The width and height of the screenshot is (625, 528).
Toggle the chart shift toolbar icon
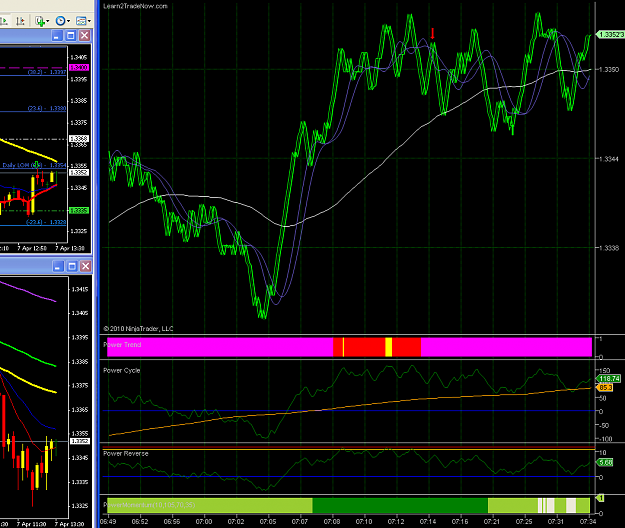click(20, 21)
